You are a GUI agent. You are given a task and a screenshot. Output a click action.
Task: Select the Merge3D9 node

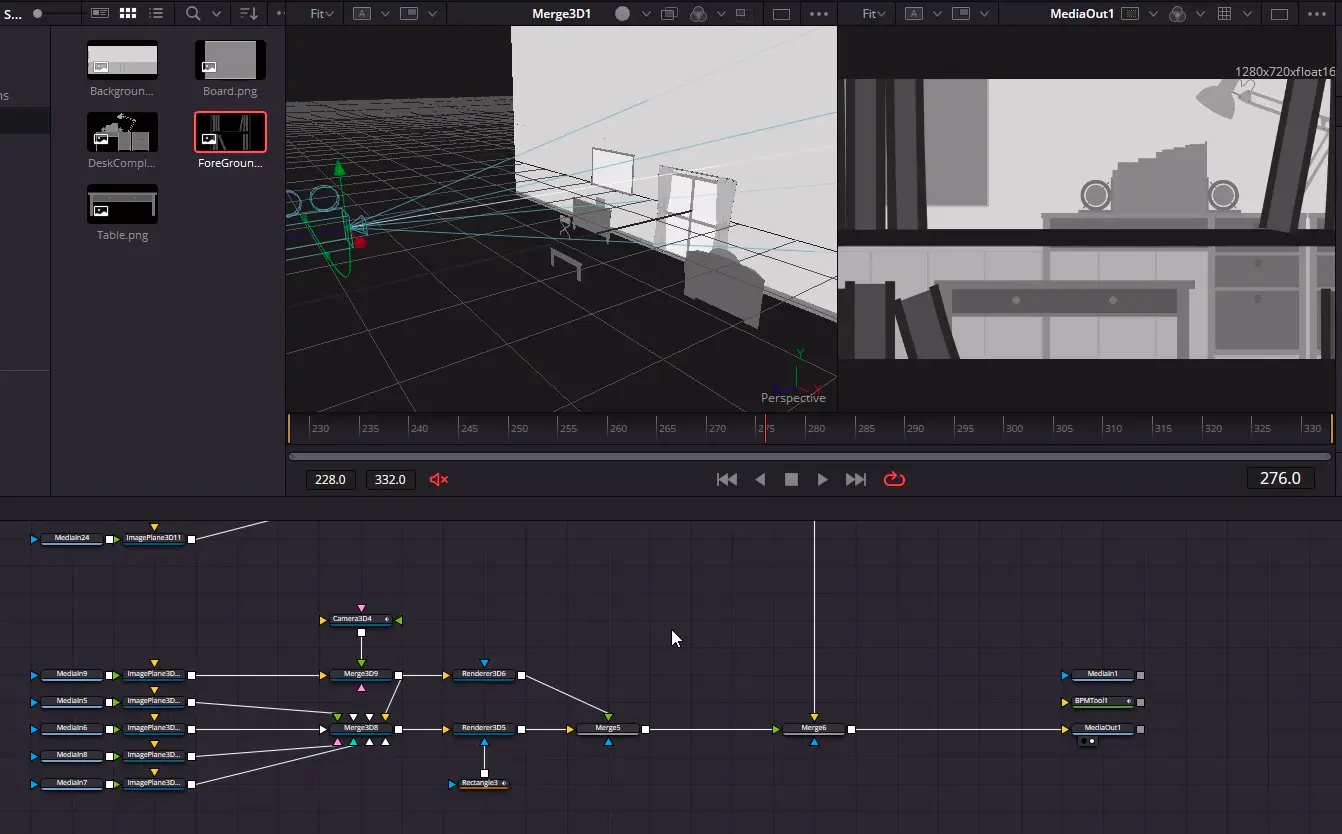pyautogui.click(x=361, y=675)
